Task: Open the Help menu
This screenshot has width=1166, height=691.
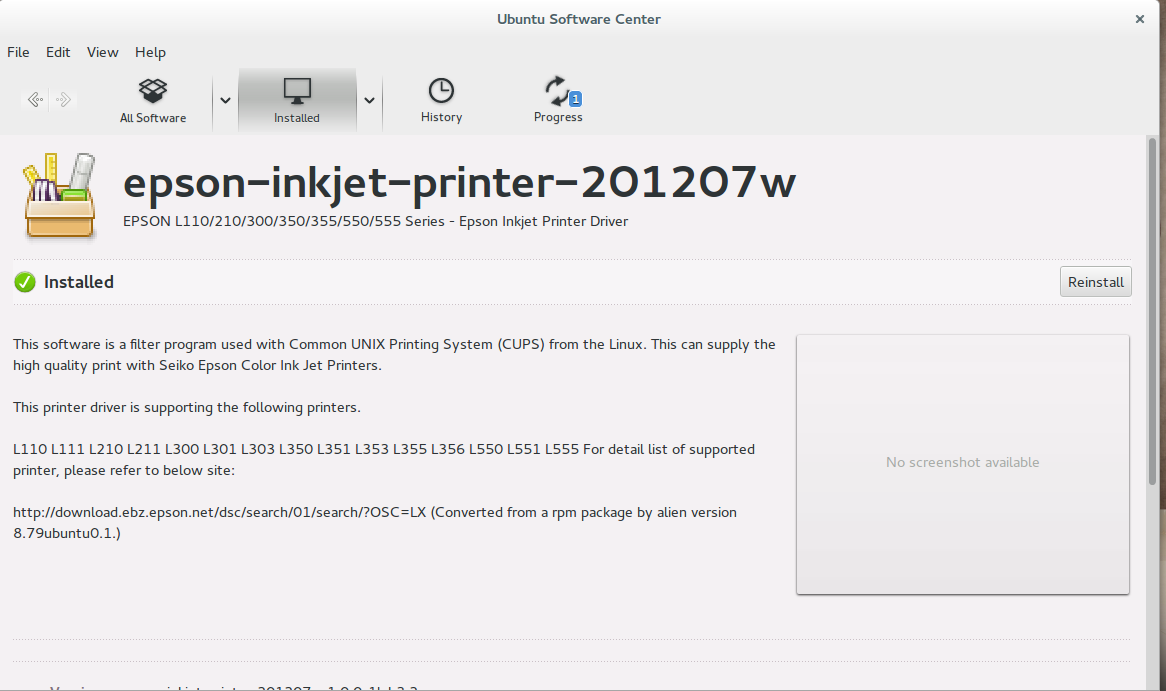Action: point(150,52)
